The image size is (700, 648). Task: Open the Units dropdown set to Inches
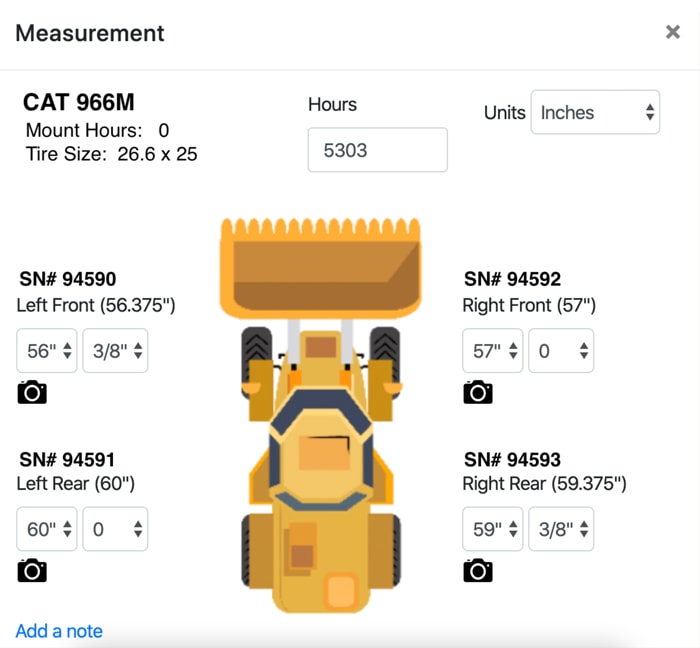point(595,112)
